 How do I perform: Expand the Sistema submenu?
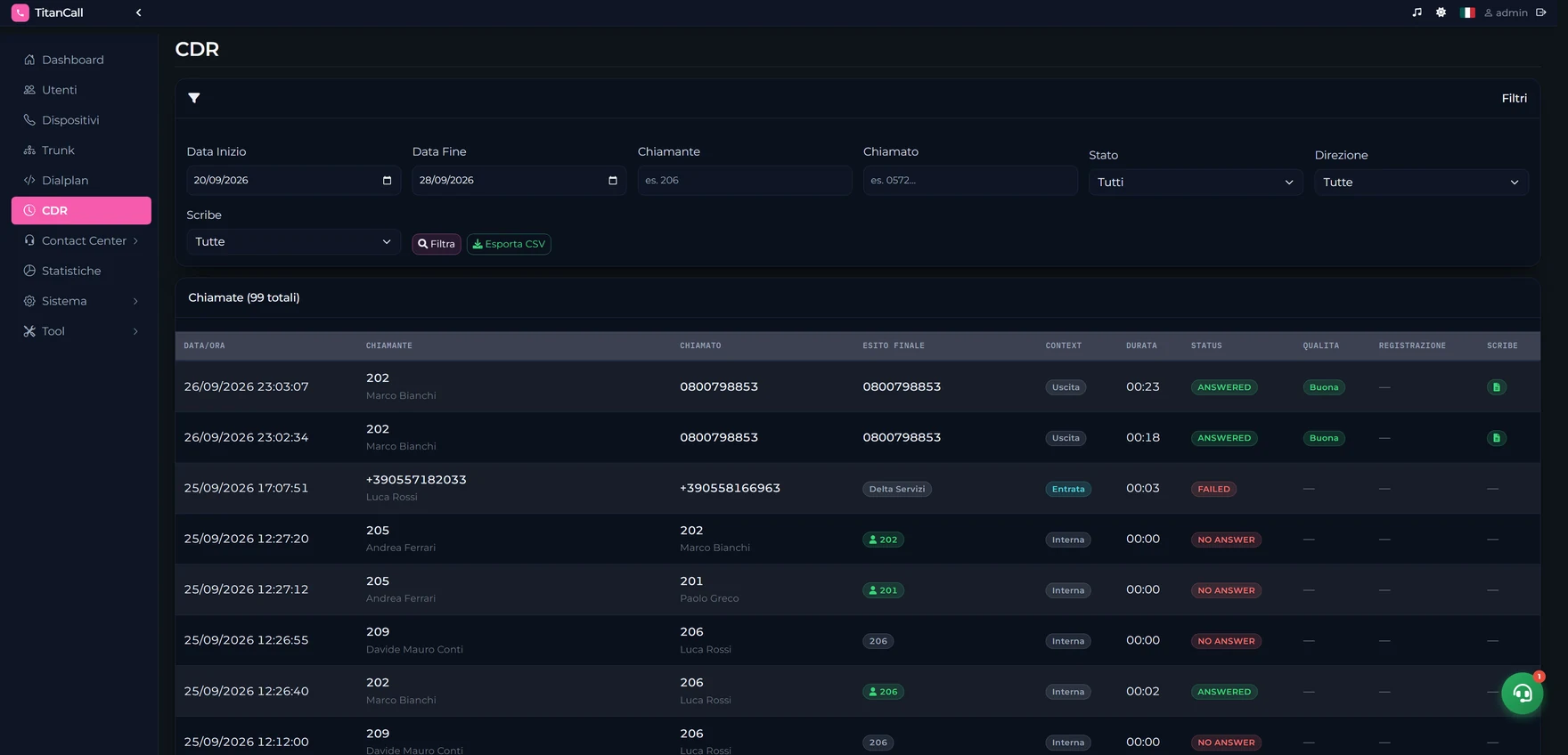pos(81,301)
